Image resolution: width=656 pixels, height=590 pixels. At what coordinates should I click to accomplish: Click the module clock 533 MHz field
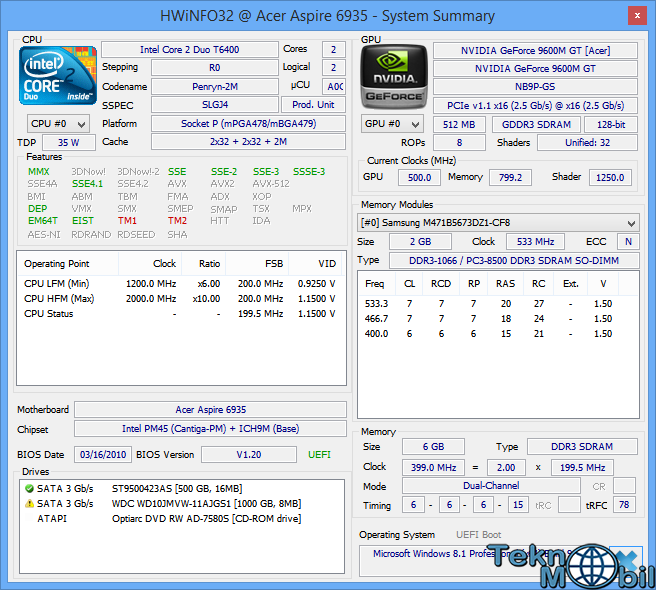click(x=535, y=242)
